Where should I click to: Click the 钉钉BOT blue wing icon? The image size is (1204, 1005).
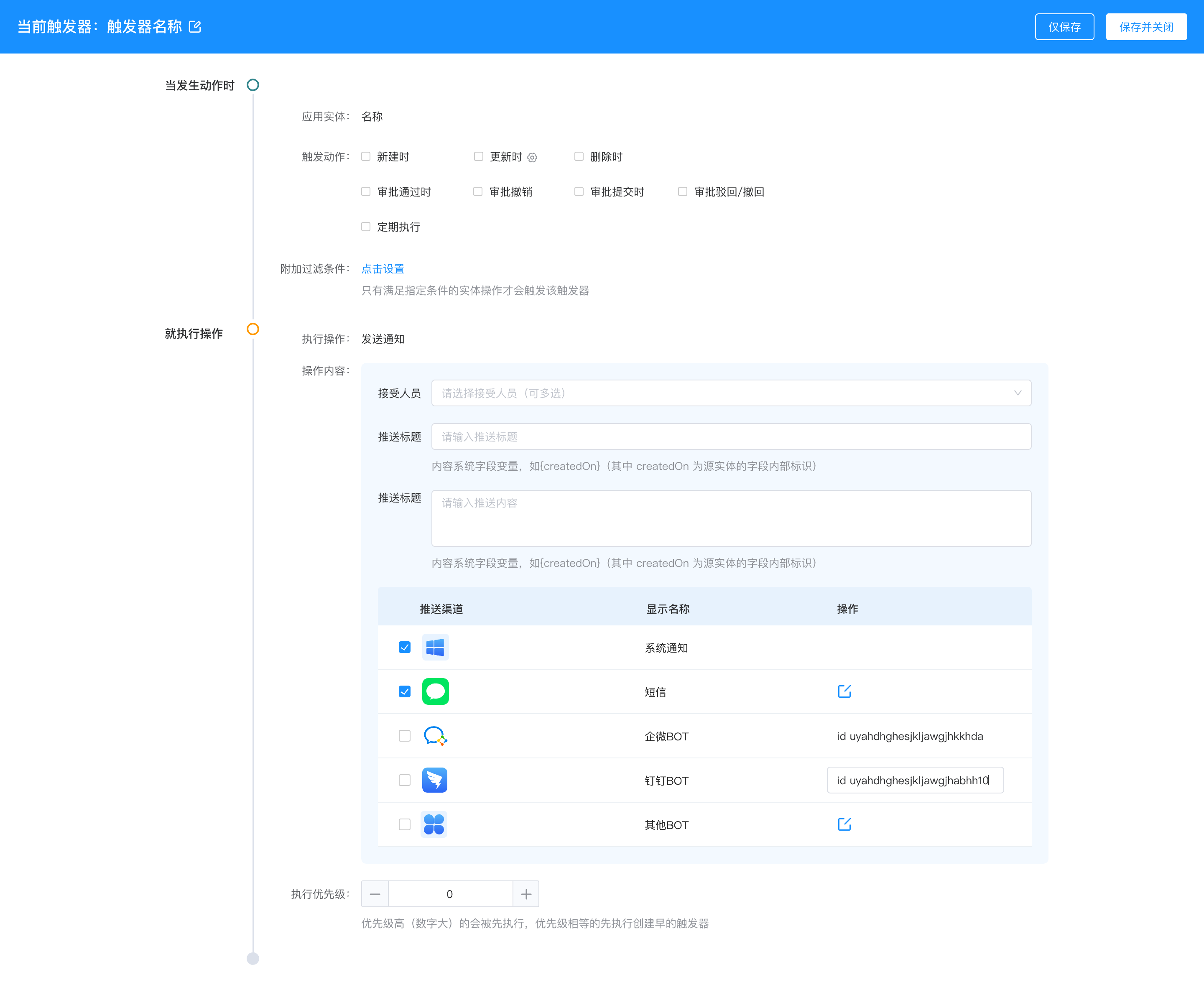[435, 780]
